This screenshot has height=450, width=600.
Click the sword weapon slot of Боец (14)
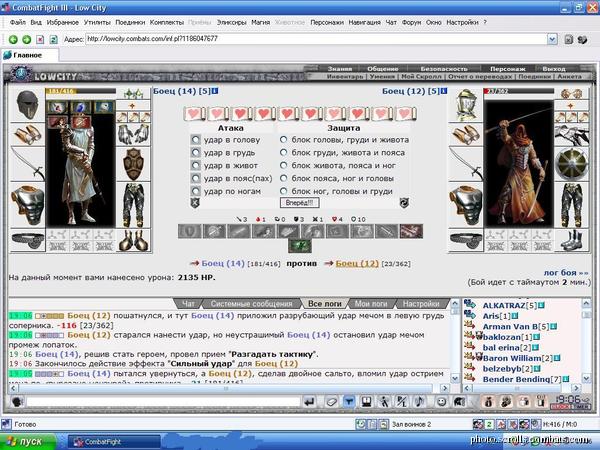pyautogui.click(x=27, y=163)
